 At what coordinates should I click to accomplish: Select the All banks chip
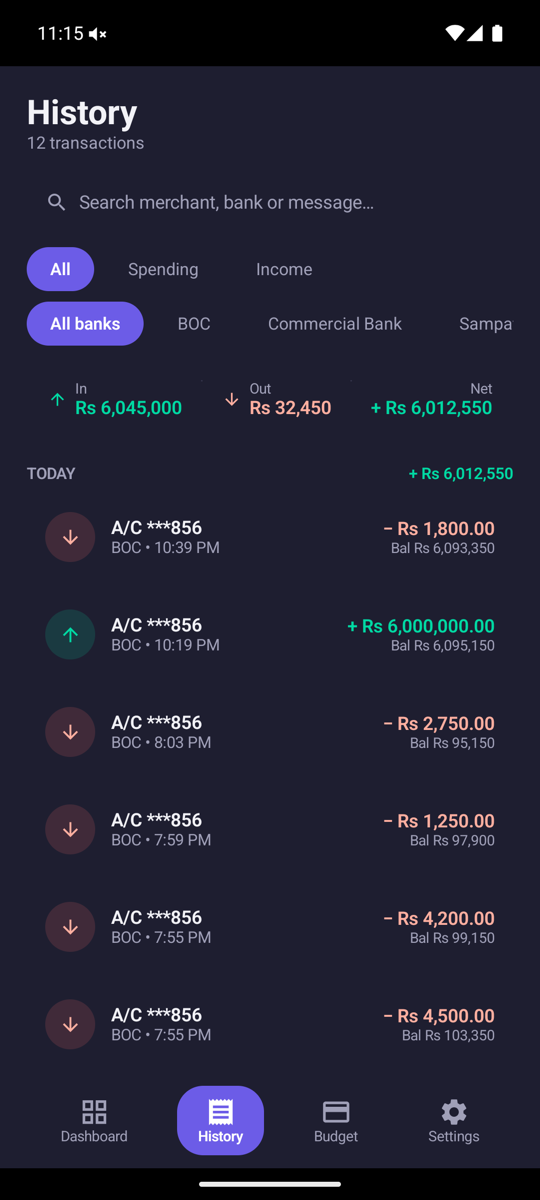pyautogui.click(x=85, y=323)
